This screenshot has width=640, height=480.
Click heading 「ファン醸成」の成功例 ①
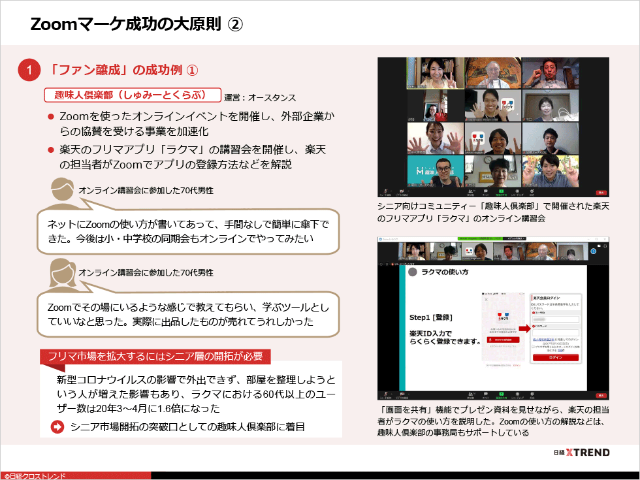tap(123, 70)
